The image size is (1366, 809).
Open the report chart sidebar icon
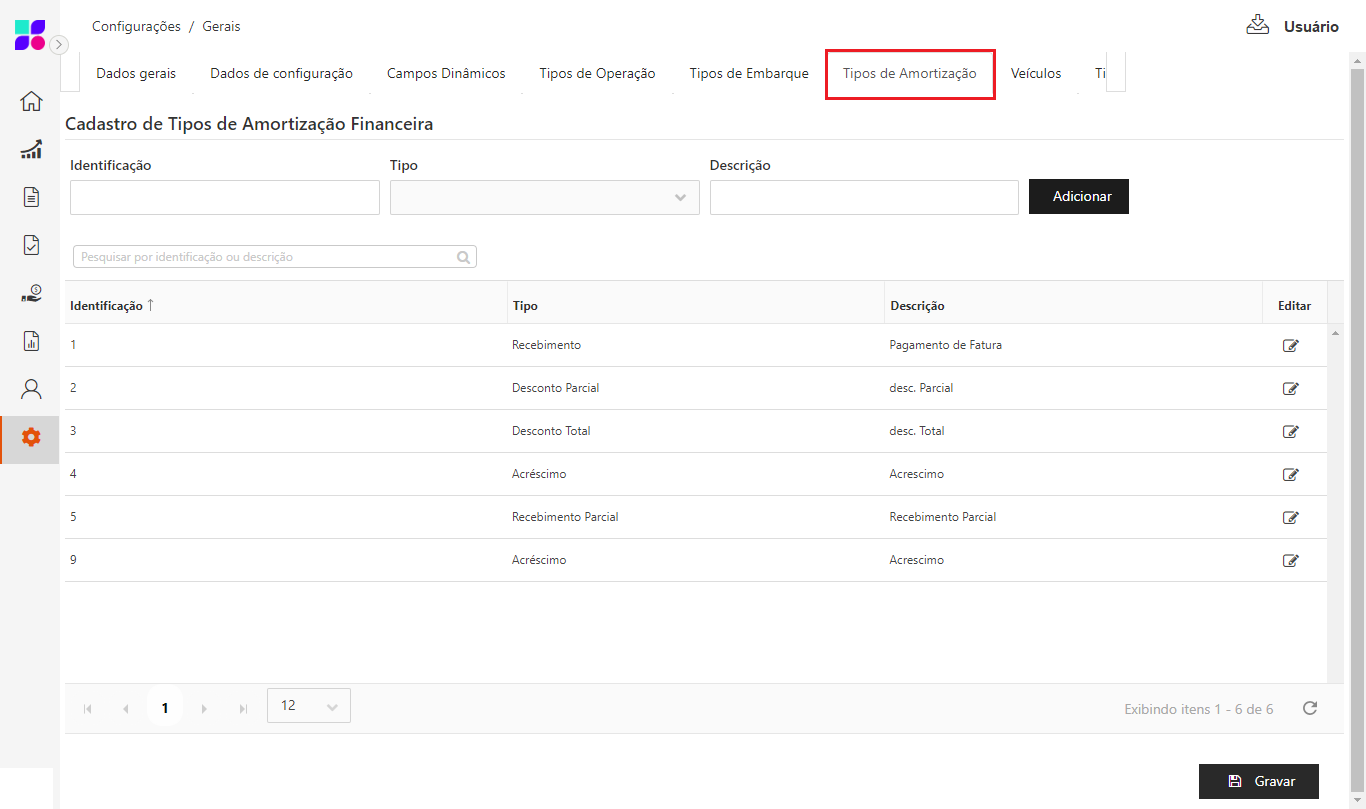[x=31, y=341]
